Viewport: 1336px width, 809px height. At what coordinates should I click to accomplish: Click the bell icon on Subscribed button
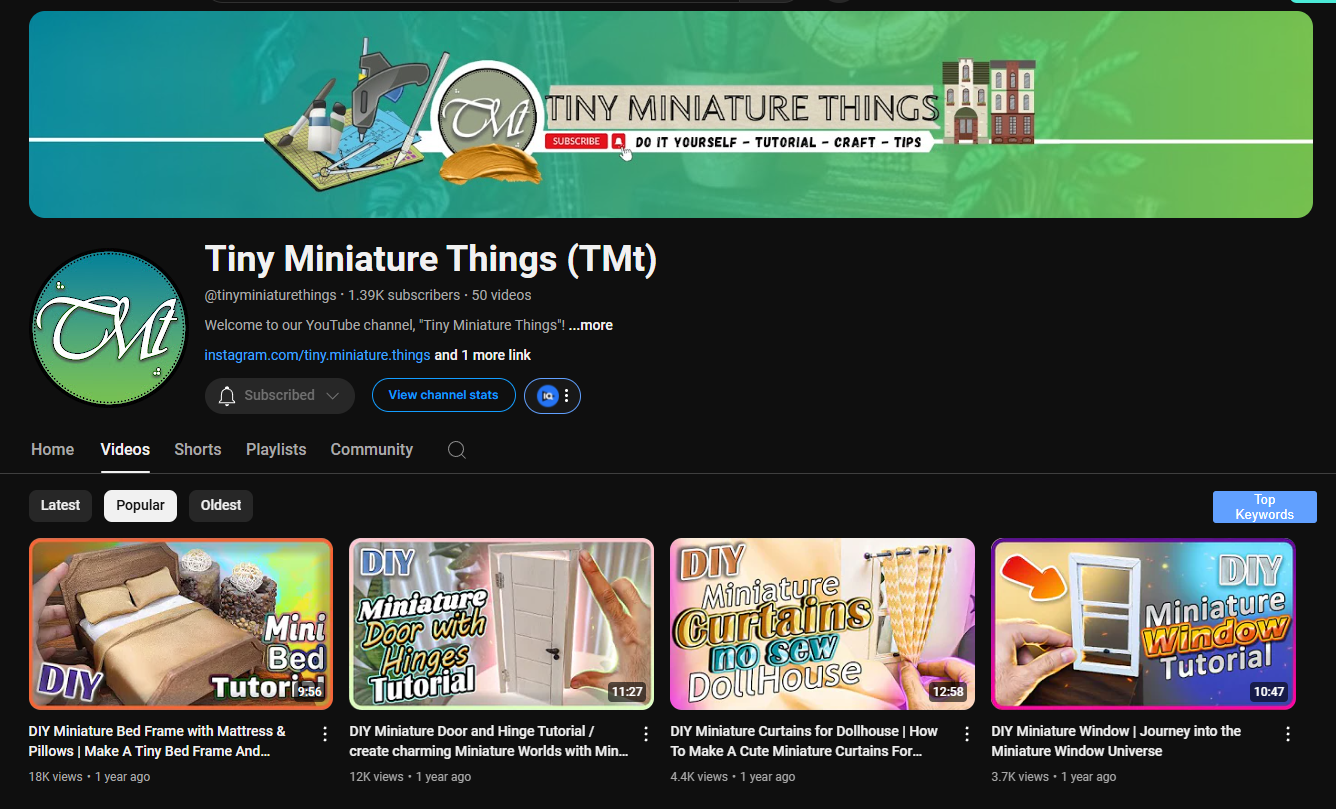pos(227,396)
